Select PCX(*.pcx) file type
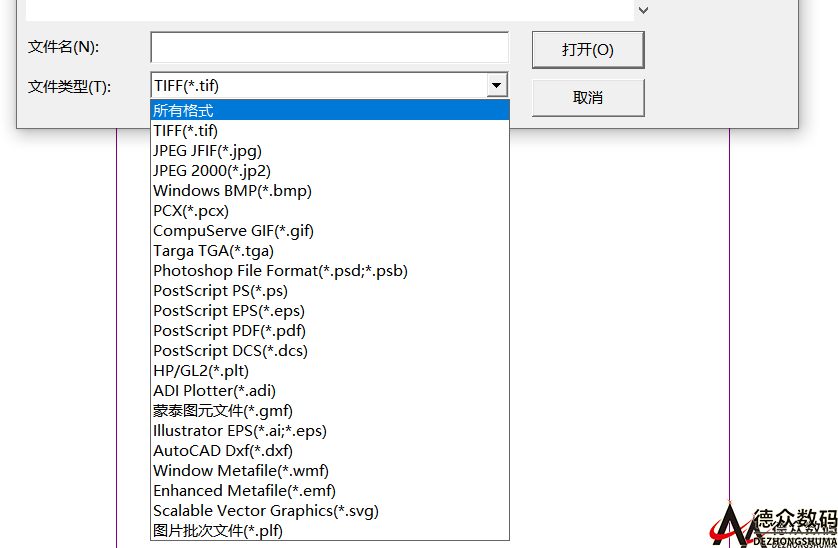Screen dimensions: 838x548 pos(330,211)
